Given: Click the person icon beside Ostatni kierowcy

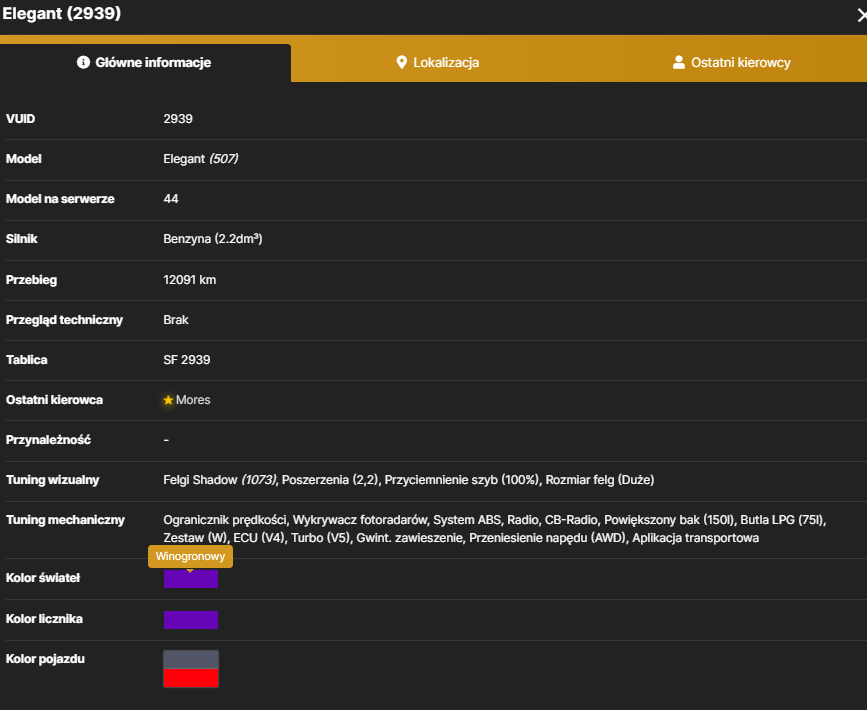Looking at the screenshot, I should tap(678, 62).
